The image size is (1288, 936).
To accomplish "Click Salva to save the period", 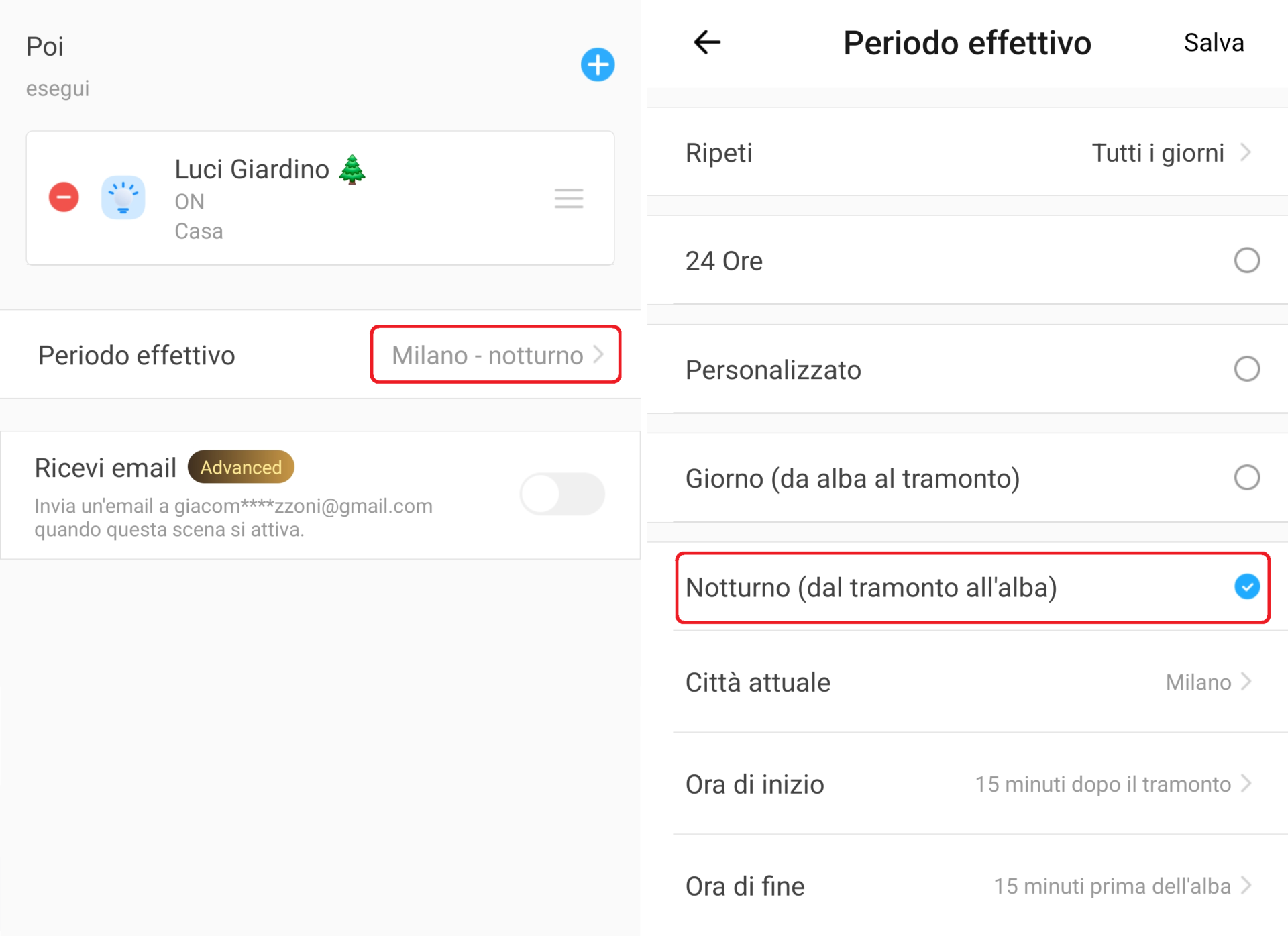I will click(x=1213, y=43).
